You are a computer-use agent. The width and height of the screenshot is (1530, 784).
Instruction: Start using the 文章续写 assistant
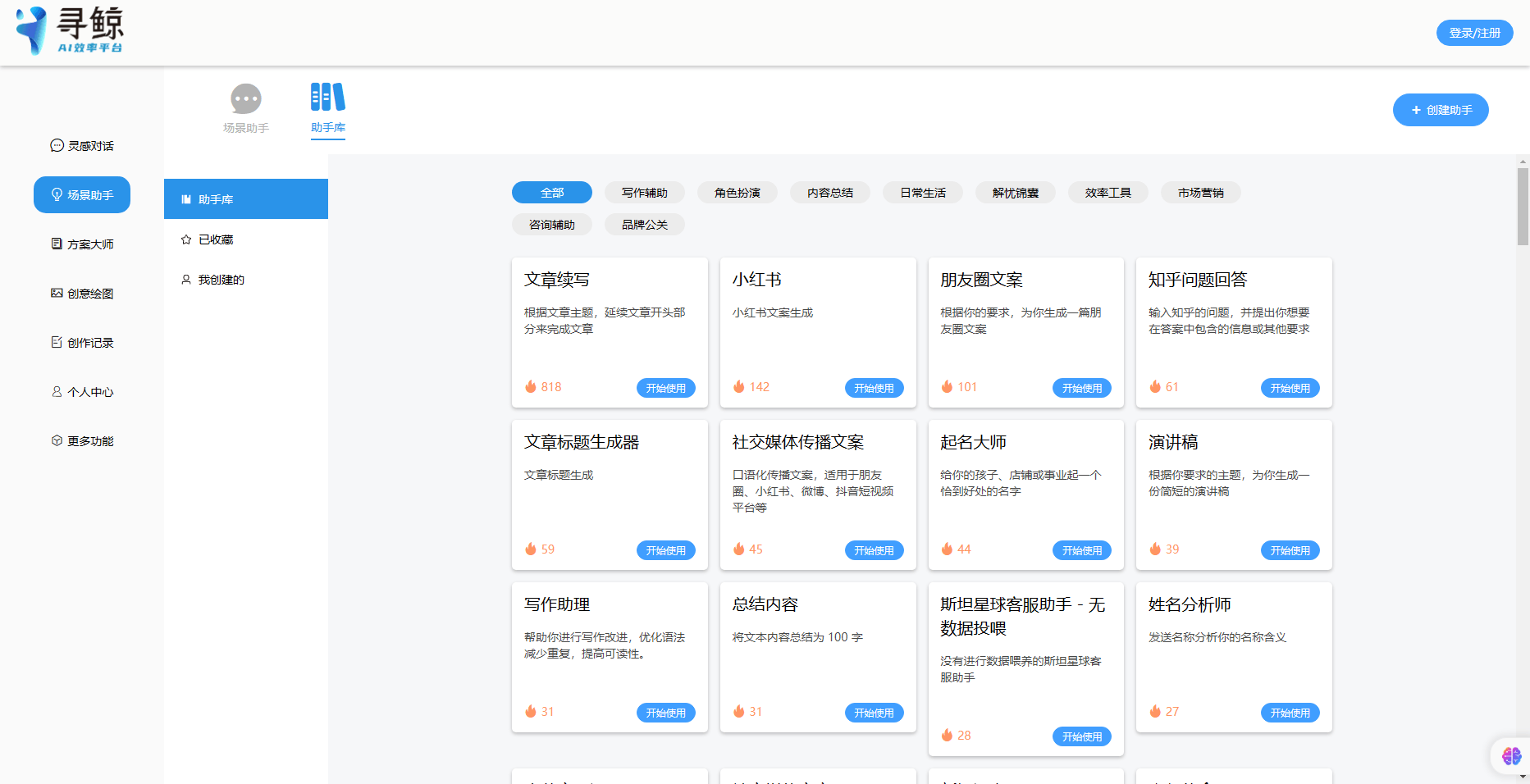click(666, 387)
